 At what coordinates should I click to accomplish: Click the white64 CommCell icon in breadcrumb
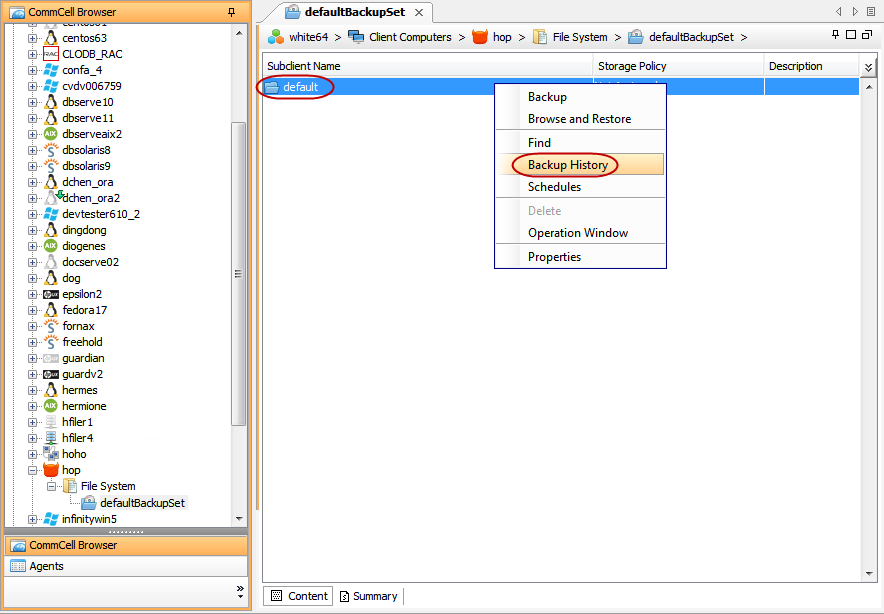point(274,37)
